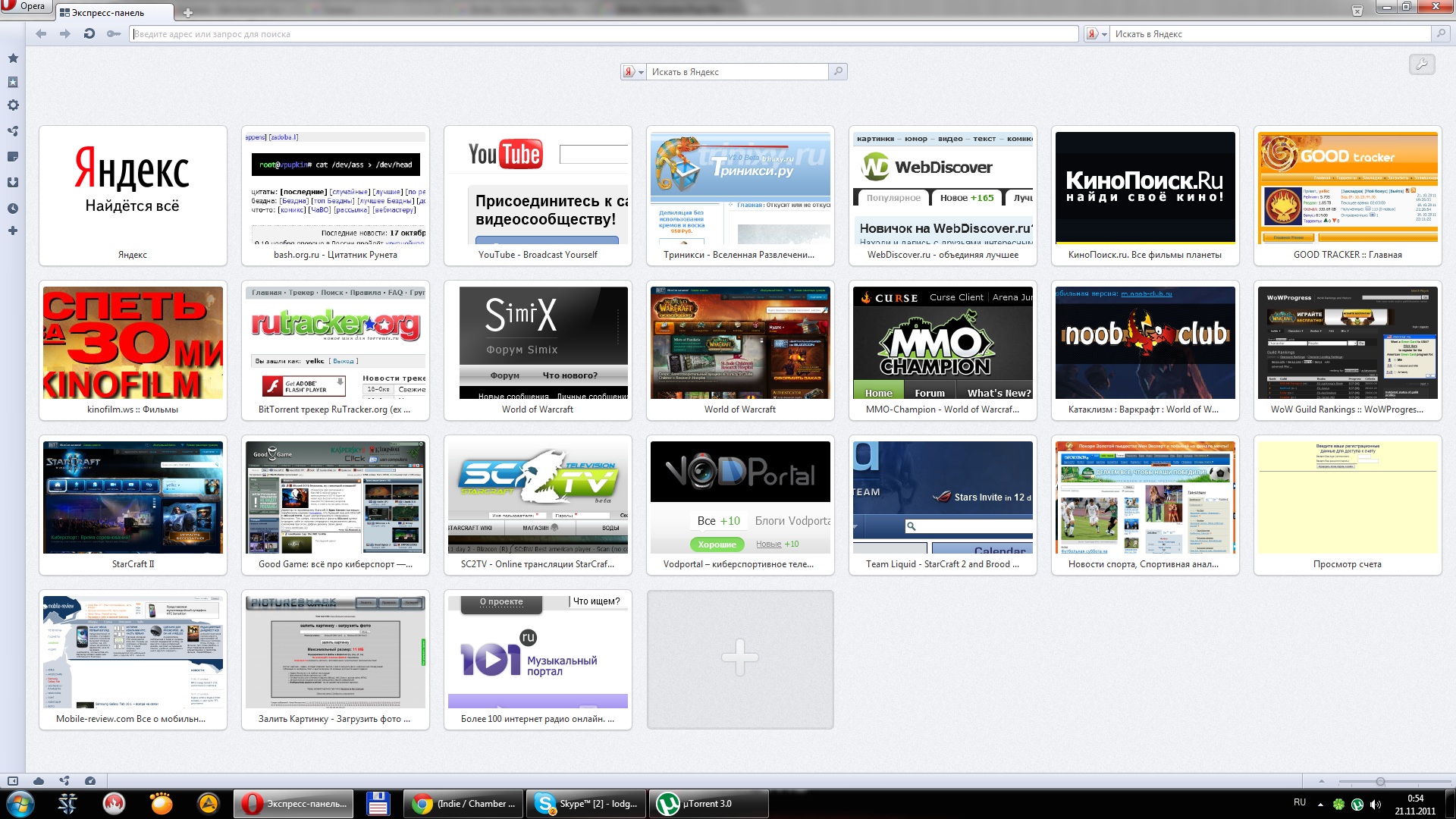Switch to Skype taskbar window
1456x819 pixels.
pyautogui.click(x=586, y=804)
